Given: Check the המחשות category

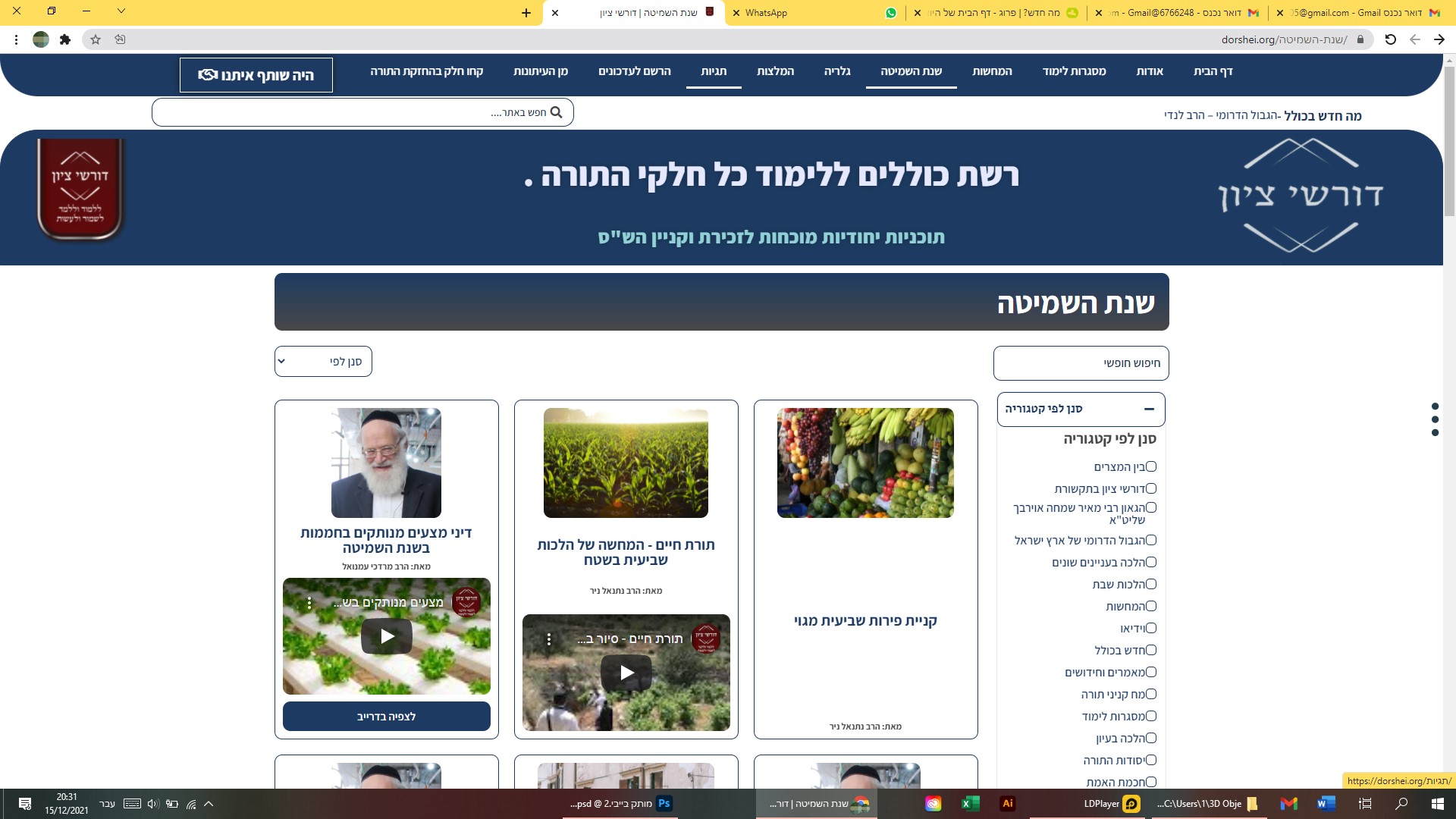Looking at the screenshot, I should coord(1151,607).
